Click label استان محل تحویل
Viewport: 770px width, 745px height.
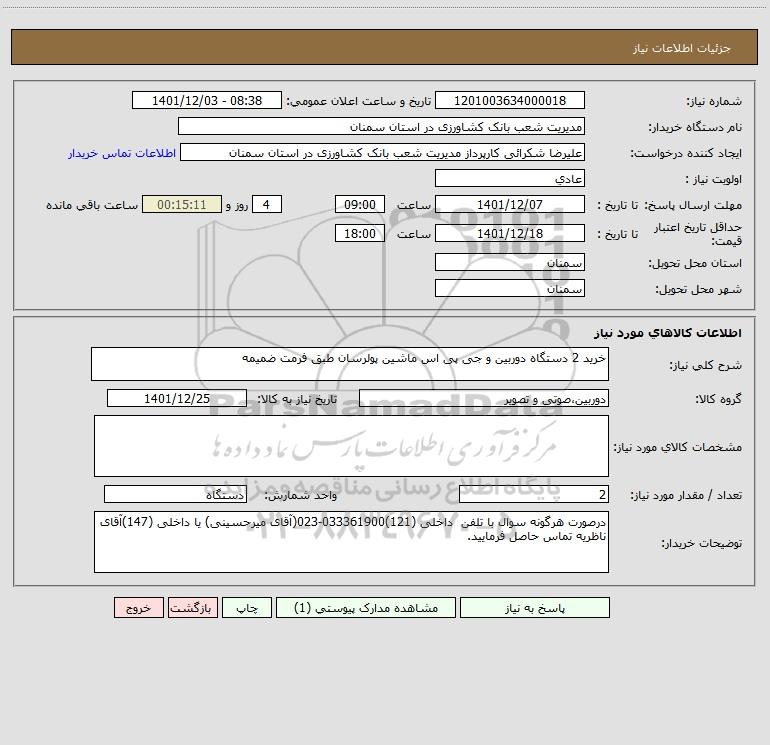[x=695, y=263]
